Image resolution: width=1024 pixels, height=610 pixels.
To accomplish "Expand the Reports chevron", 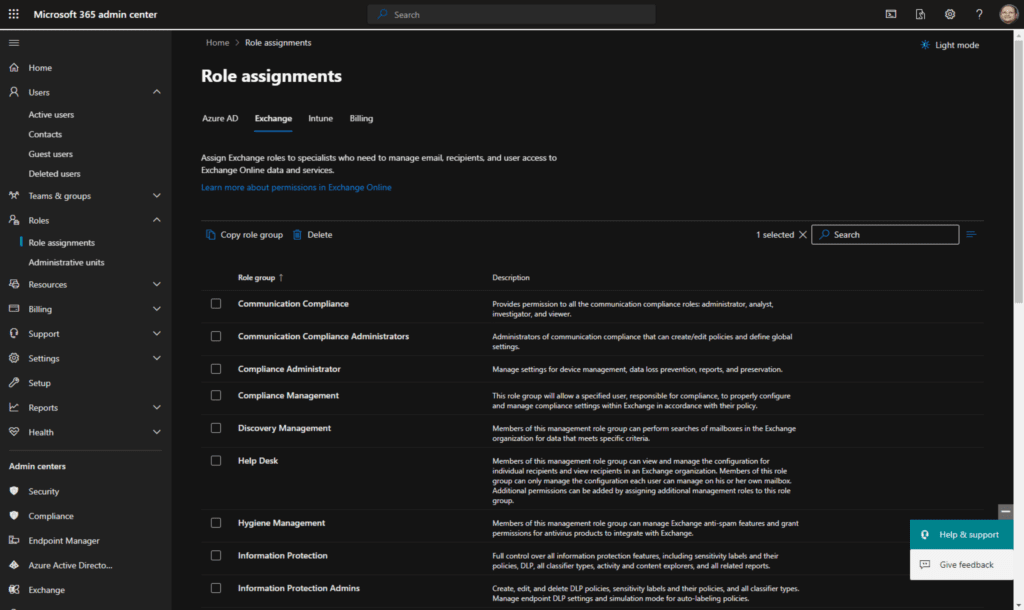I will click(x=157, y=408).
